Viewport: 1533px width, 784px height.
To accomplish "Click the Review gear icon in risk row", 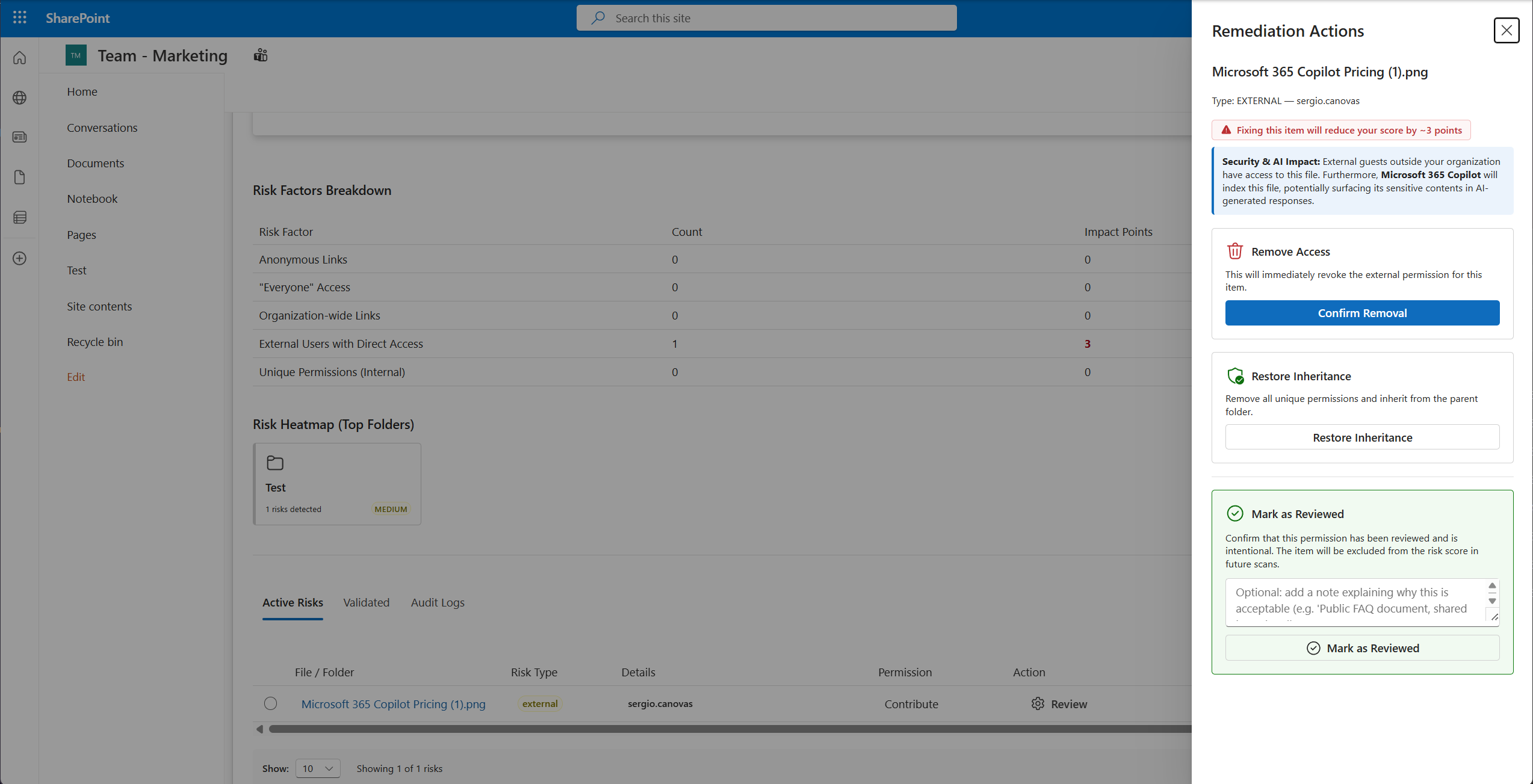I will click(1038, 703).
